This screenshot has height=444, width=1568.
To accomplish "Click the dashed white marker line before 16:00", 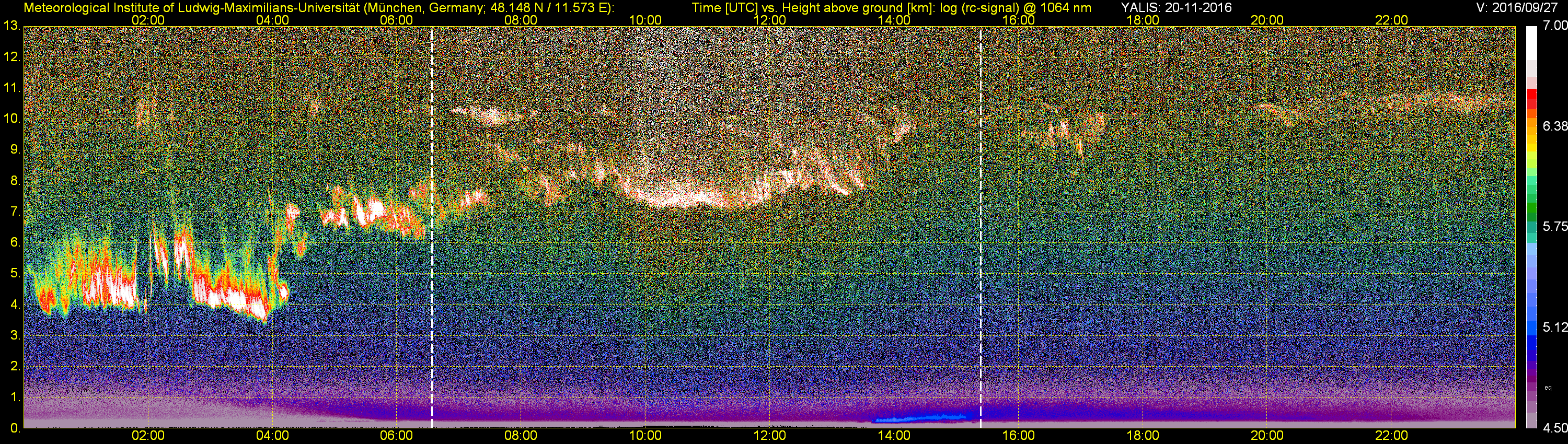I will [x=981, y=227].
